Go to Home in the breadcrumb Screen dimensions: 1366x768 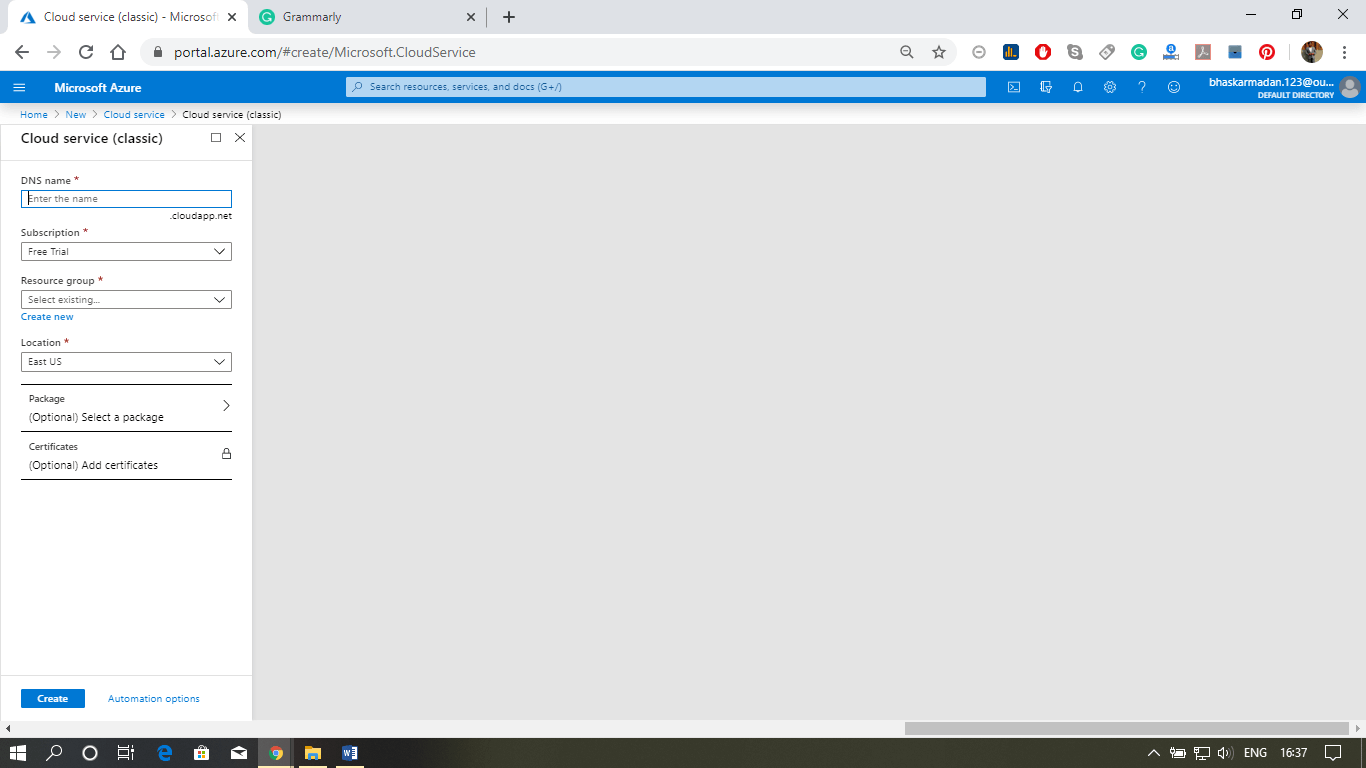(34, 115)
